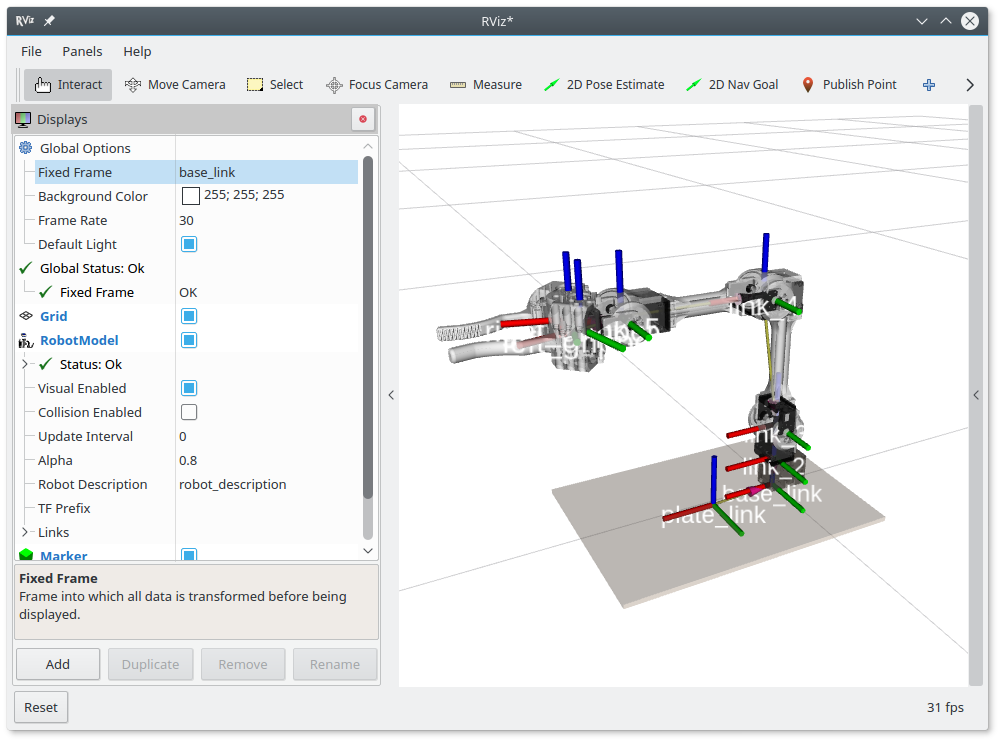Click the Displays panel monitor icon
Screen dimensions: 1001x743
(23, 119)
